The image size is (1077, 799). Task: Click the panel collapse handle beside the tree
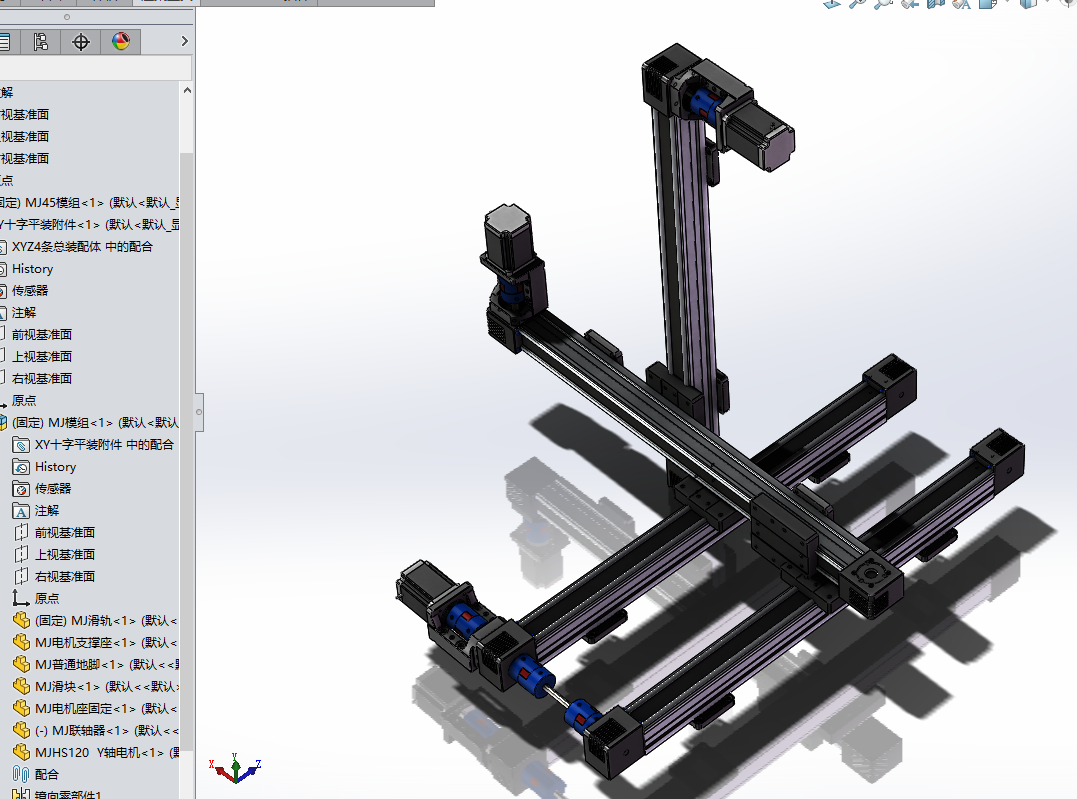tap(199, 412)
